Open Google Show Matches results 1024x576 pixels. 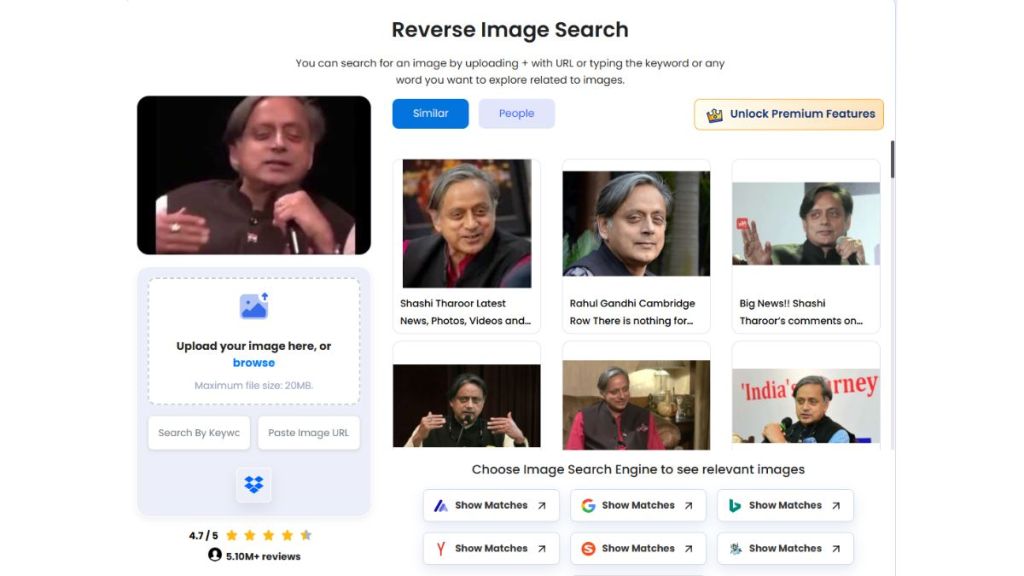point(637,505)
